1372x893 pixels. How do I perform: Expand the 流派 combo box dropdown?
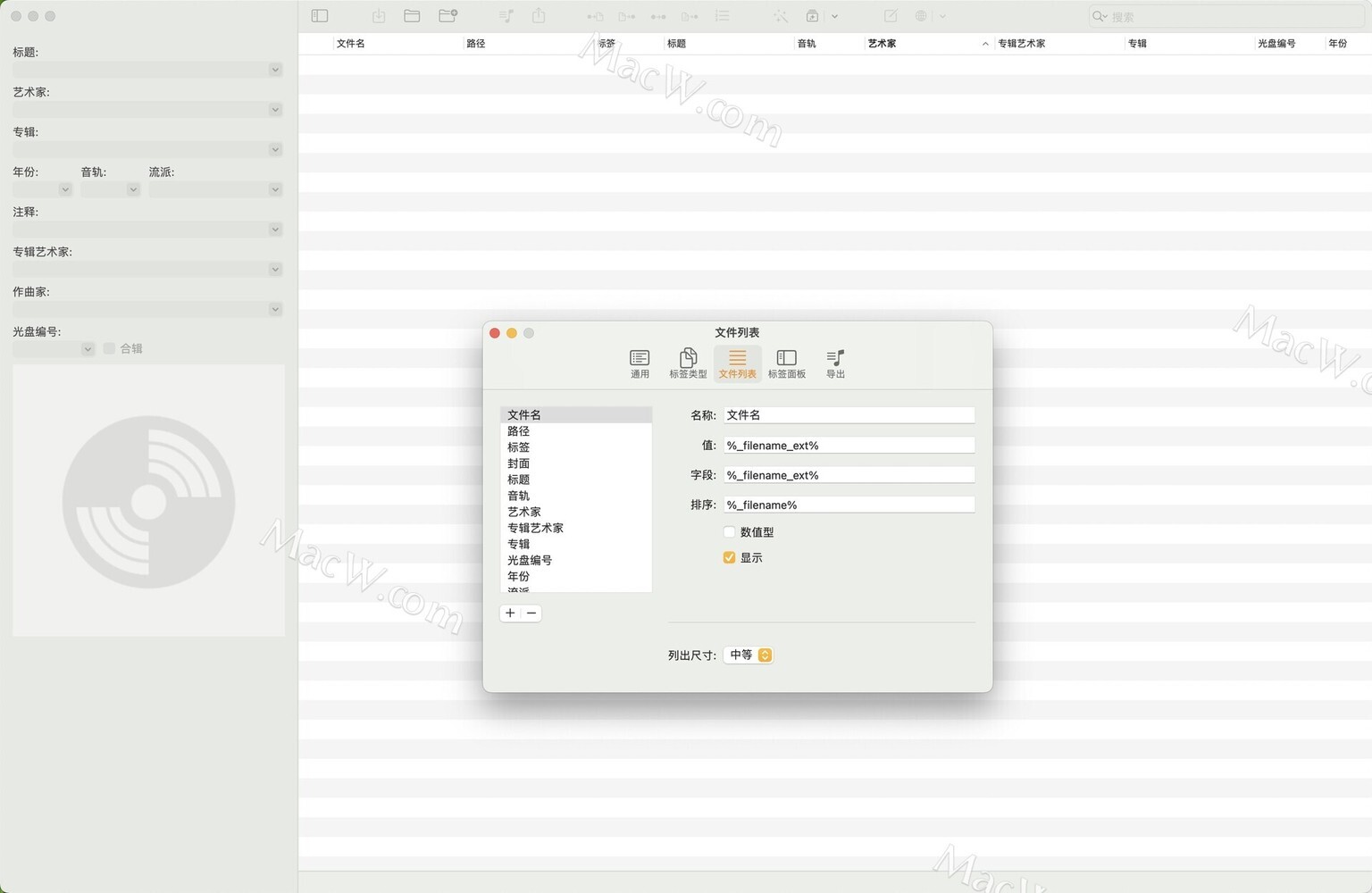(275, 189)
